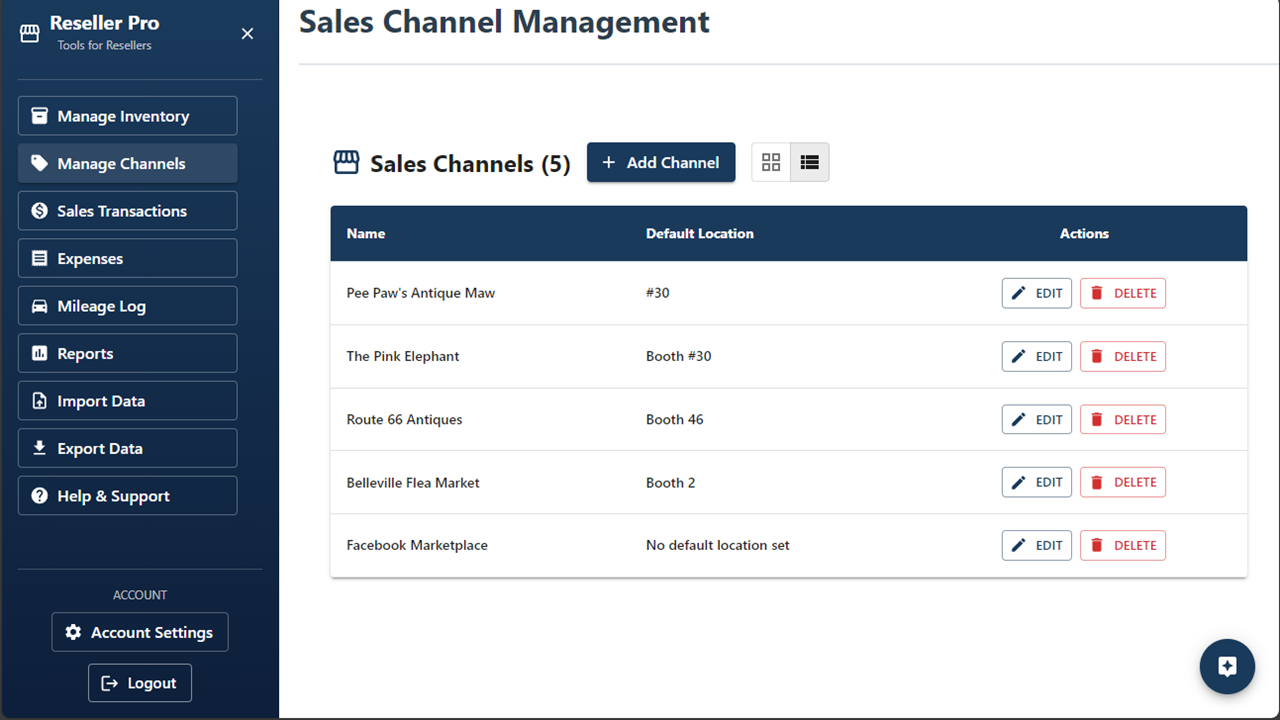1280x720 pixels.
Task: Navigate to Export Data
Action: pos(127,448)
